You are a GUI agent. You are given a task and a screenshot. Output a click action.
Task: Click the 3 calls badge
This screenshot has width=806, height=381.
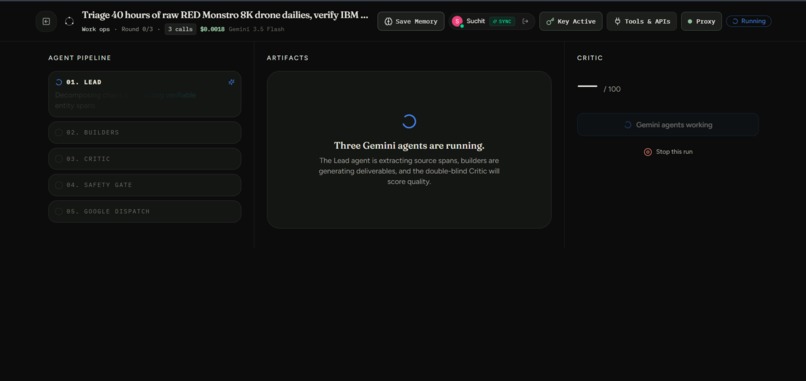180,29
